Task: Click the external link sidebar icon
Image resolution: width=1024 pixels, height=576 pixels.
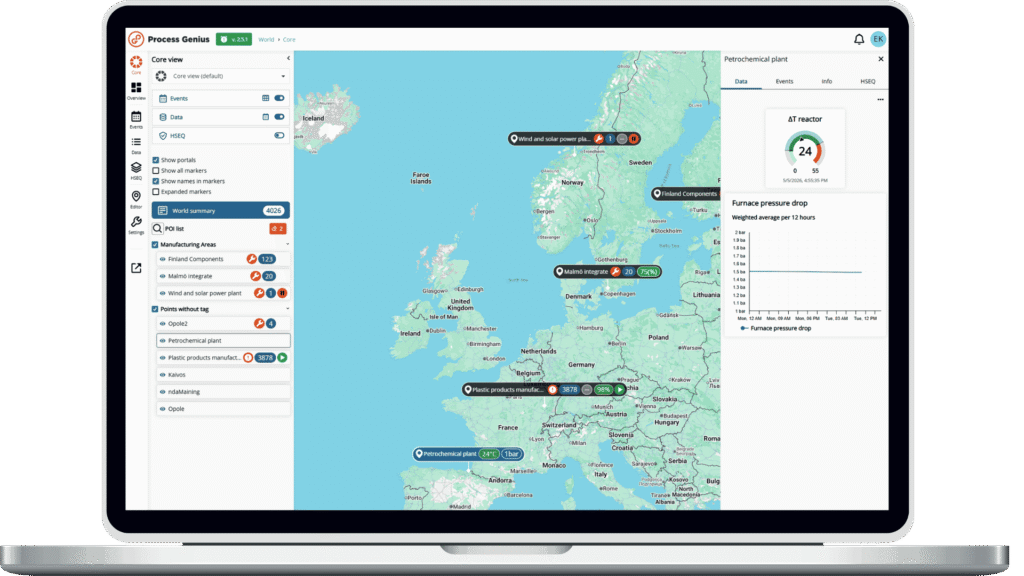Action: tap(136, 268)
